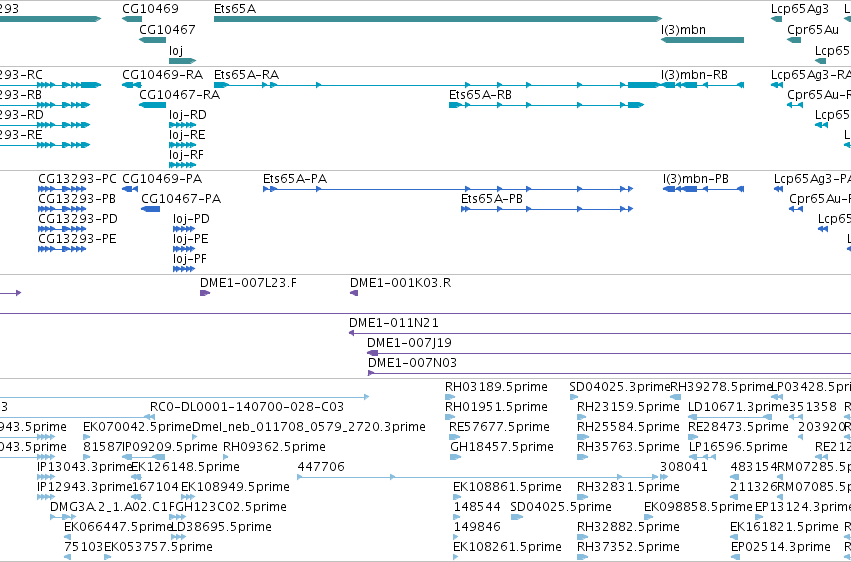Open protein CG10467-PA
The width and height of the screenshot is (851, 562).
click(x=181, y=199)
